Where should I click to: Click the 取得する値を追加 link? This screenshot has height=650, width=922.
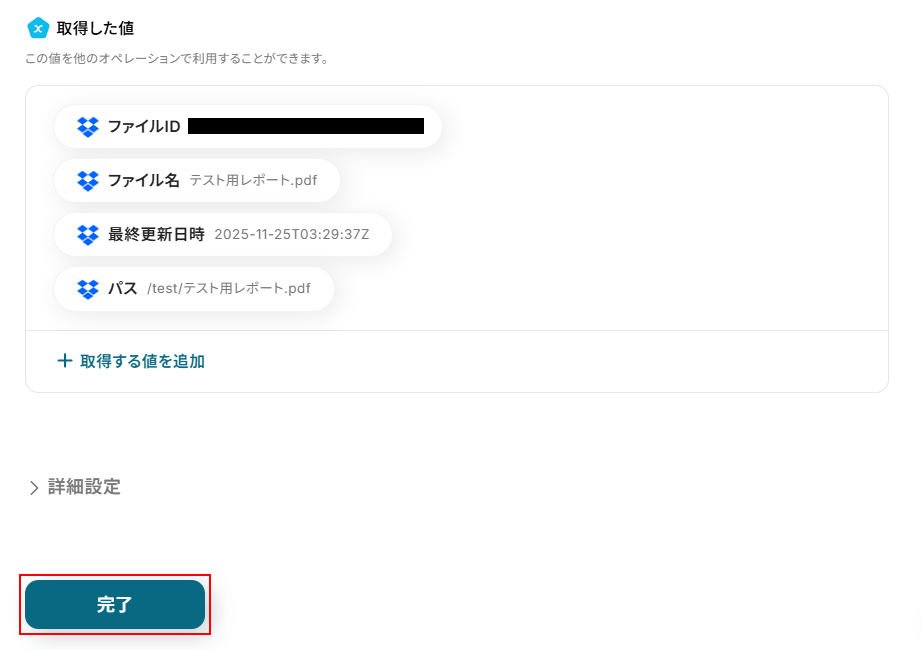pyautogui.click(x=142, y=361)
